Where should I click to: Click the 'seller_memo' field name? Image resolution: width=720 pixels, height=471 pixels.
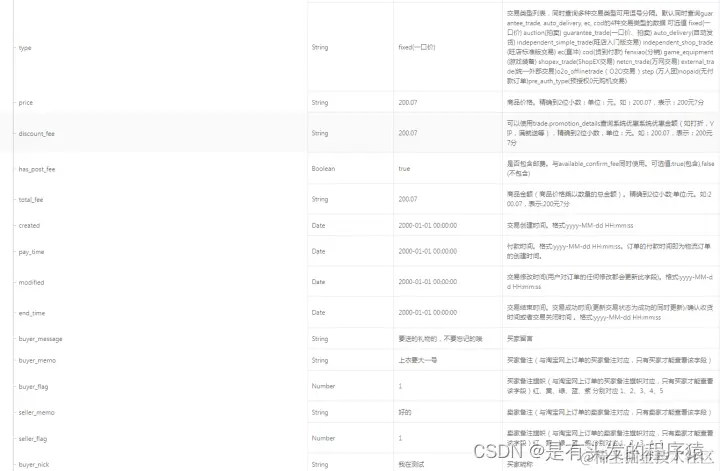[36, 412]
